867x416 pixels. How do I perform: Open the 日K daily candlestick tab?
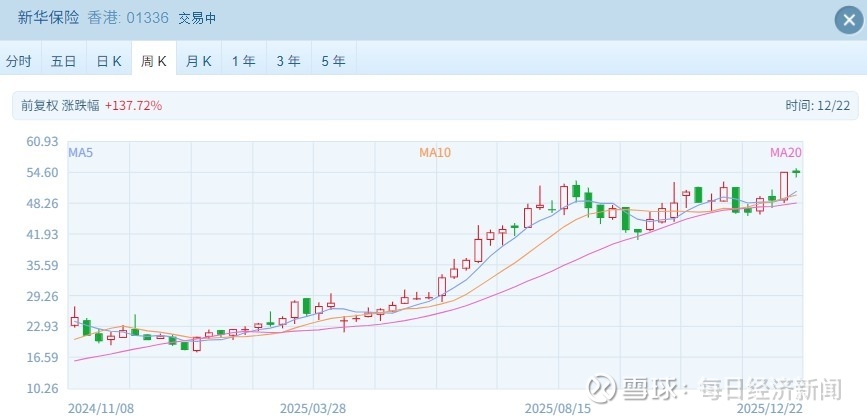(109, 61)
